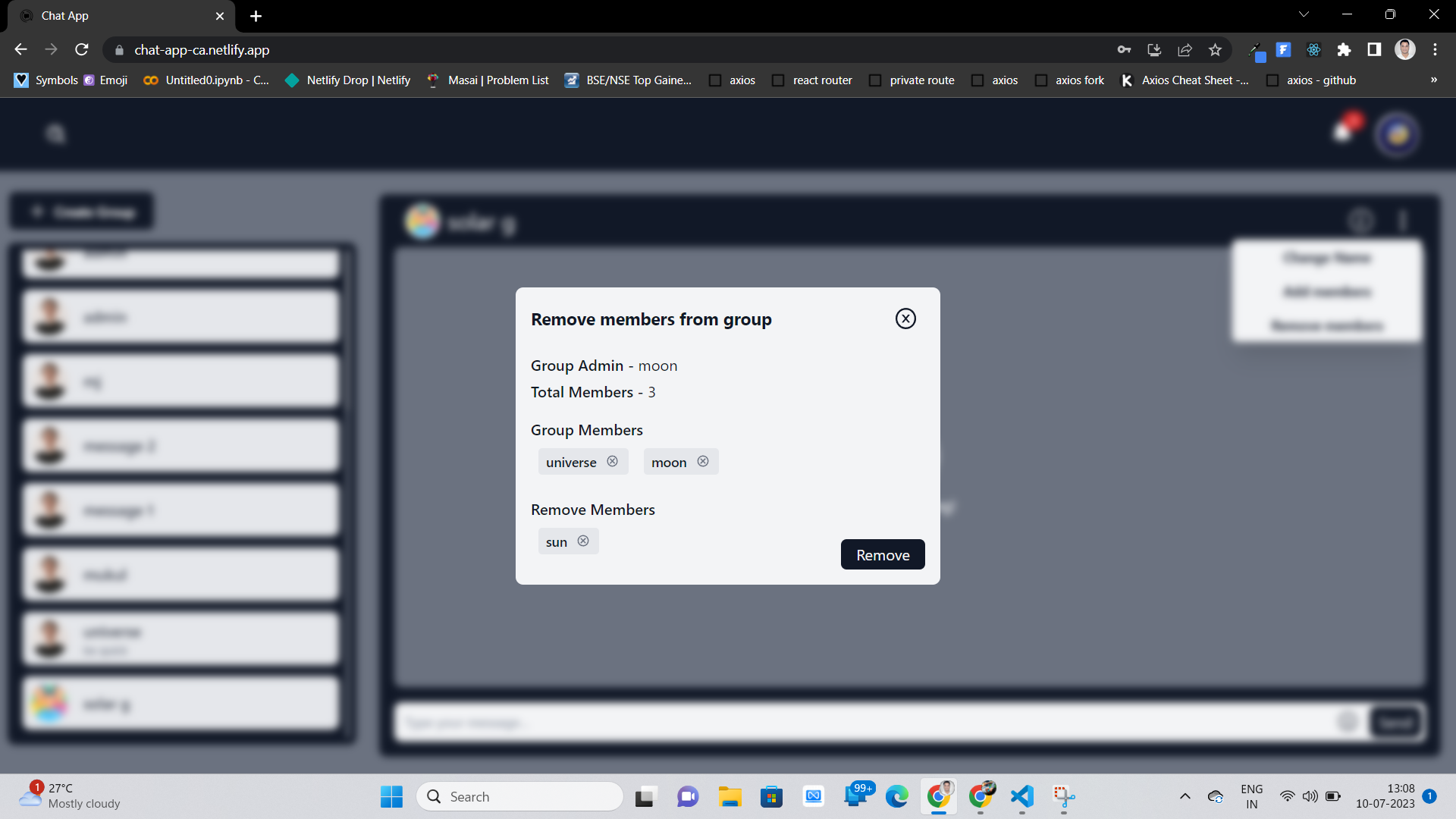
Task: Click the Remove button to confirm removal
Action: click(883, 554)
